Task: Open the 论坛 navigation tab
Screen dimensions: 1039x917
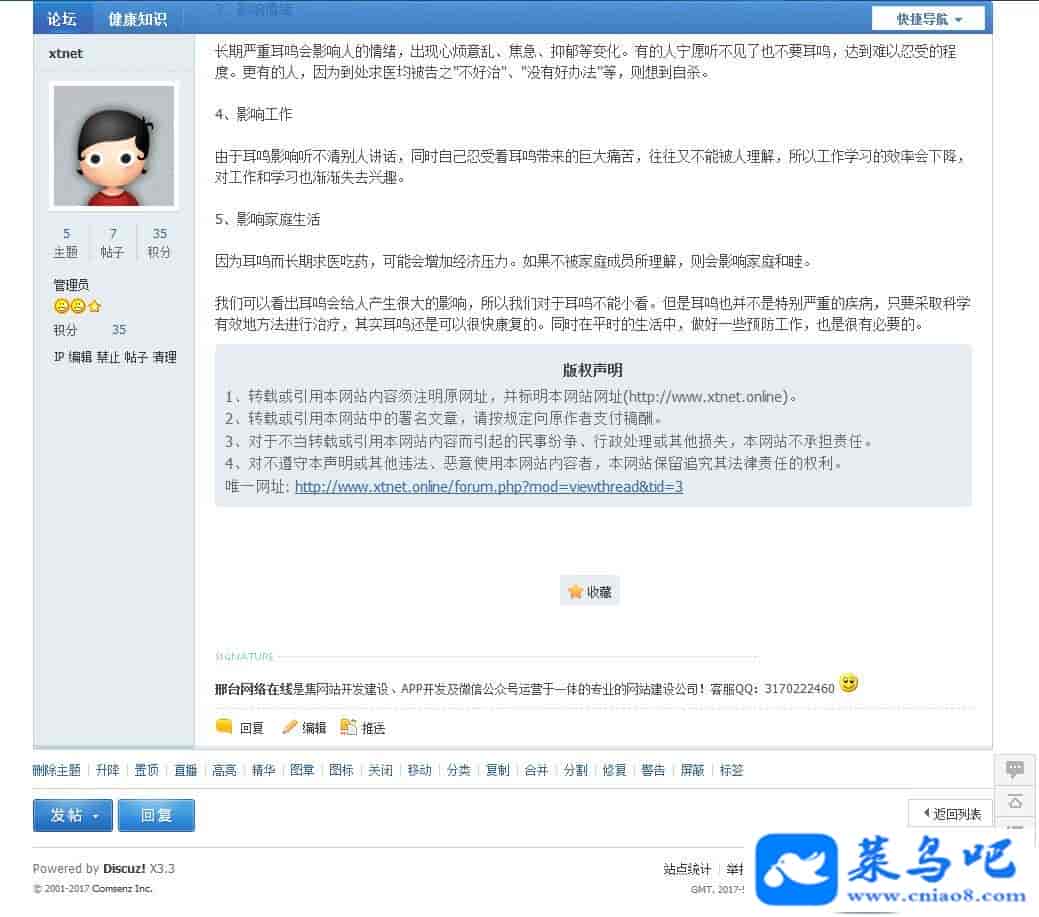Action: [62, 19]
